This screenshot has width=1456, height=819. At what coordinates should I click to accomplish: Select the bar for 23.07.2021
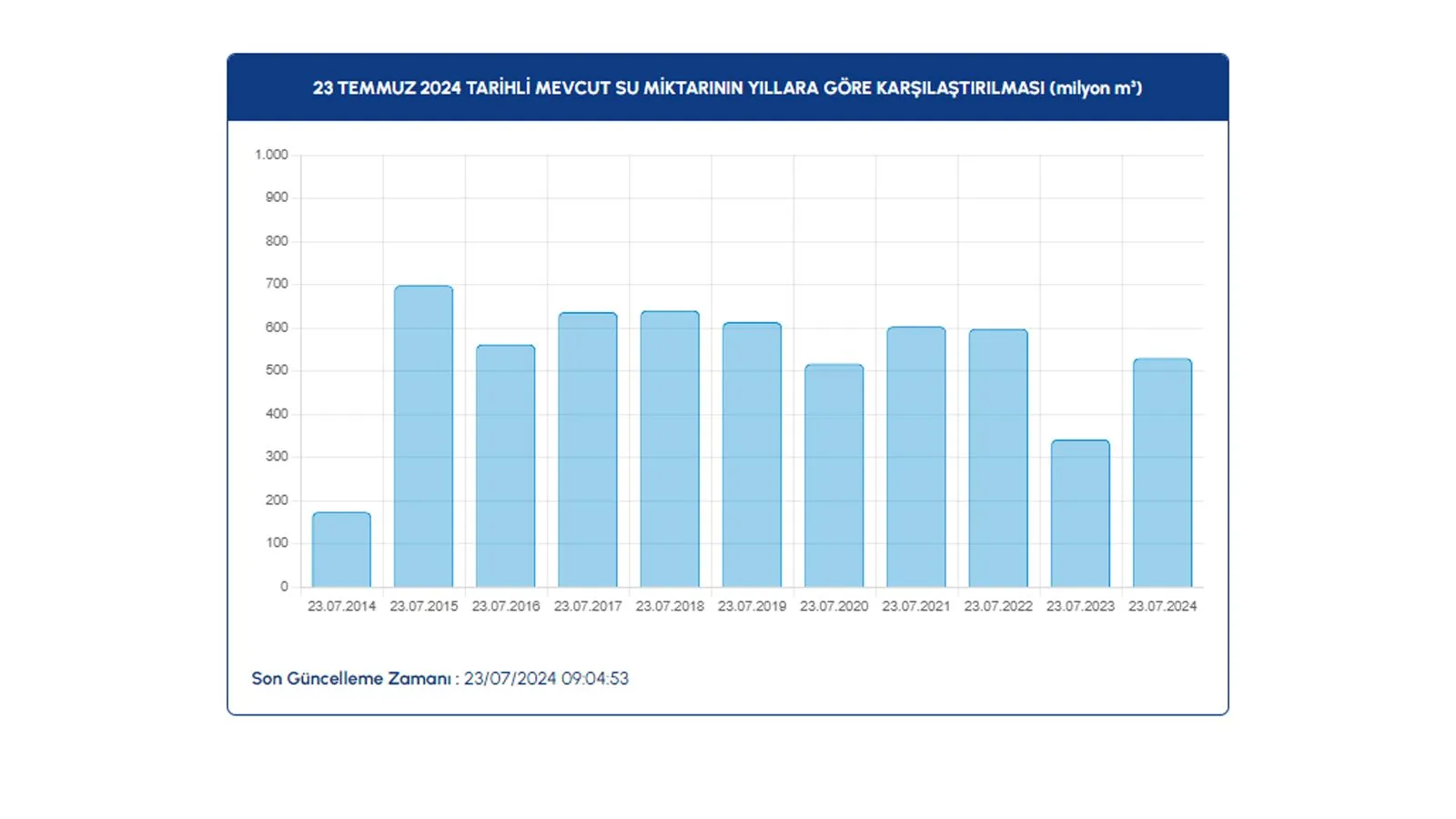(916, 457)
